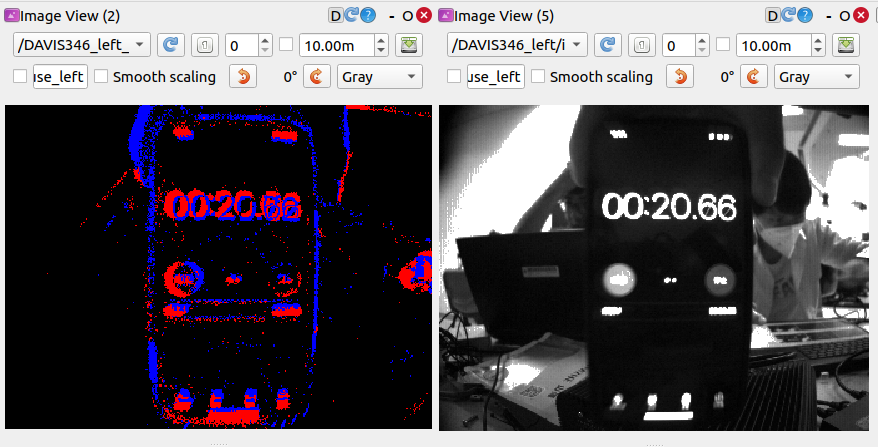Screen dimensions: 878x447
Task: Enable Smooth scaling in Image View (5)
Action: (538, 76)
